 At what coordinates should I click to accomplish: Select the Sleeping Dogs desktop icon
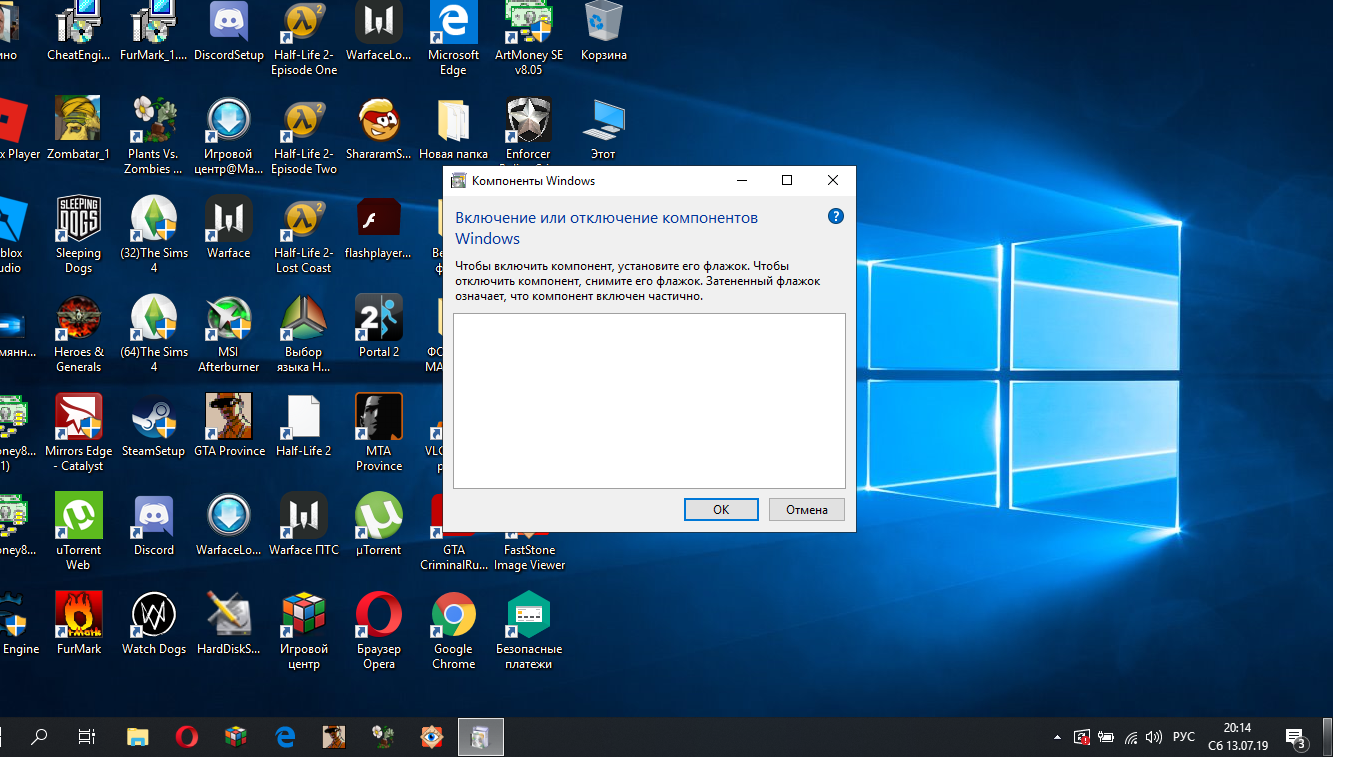[x=78, y=235]
